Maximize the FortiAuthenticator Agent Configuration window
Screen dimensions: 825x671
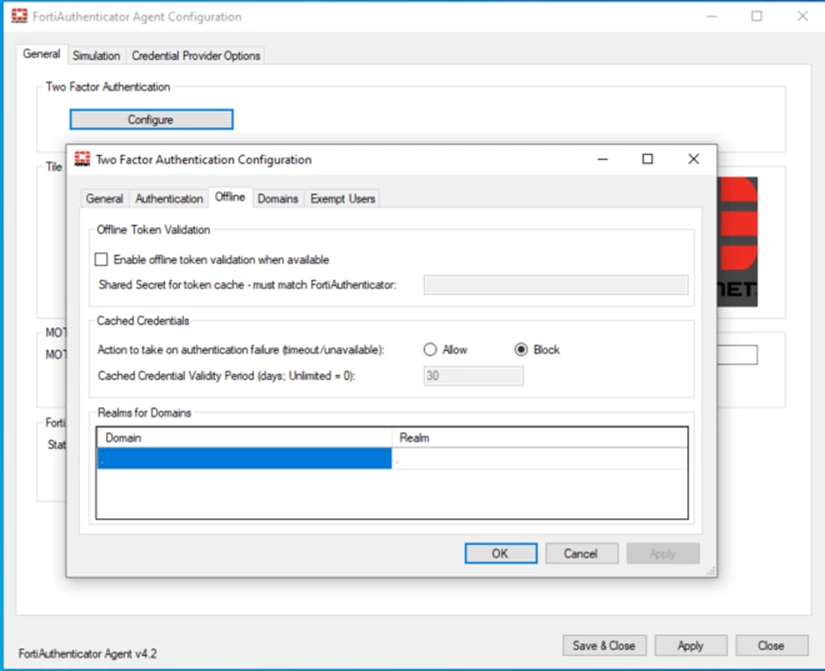(757, 16)
